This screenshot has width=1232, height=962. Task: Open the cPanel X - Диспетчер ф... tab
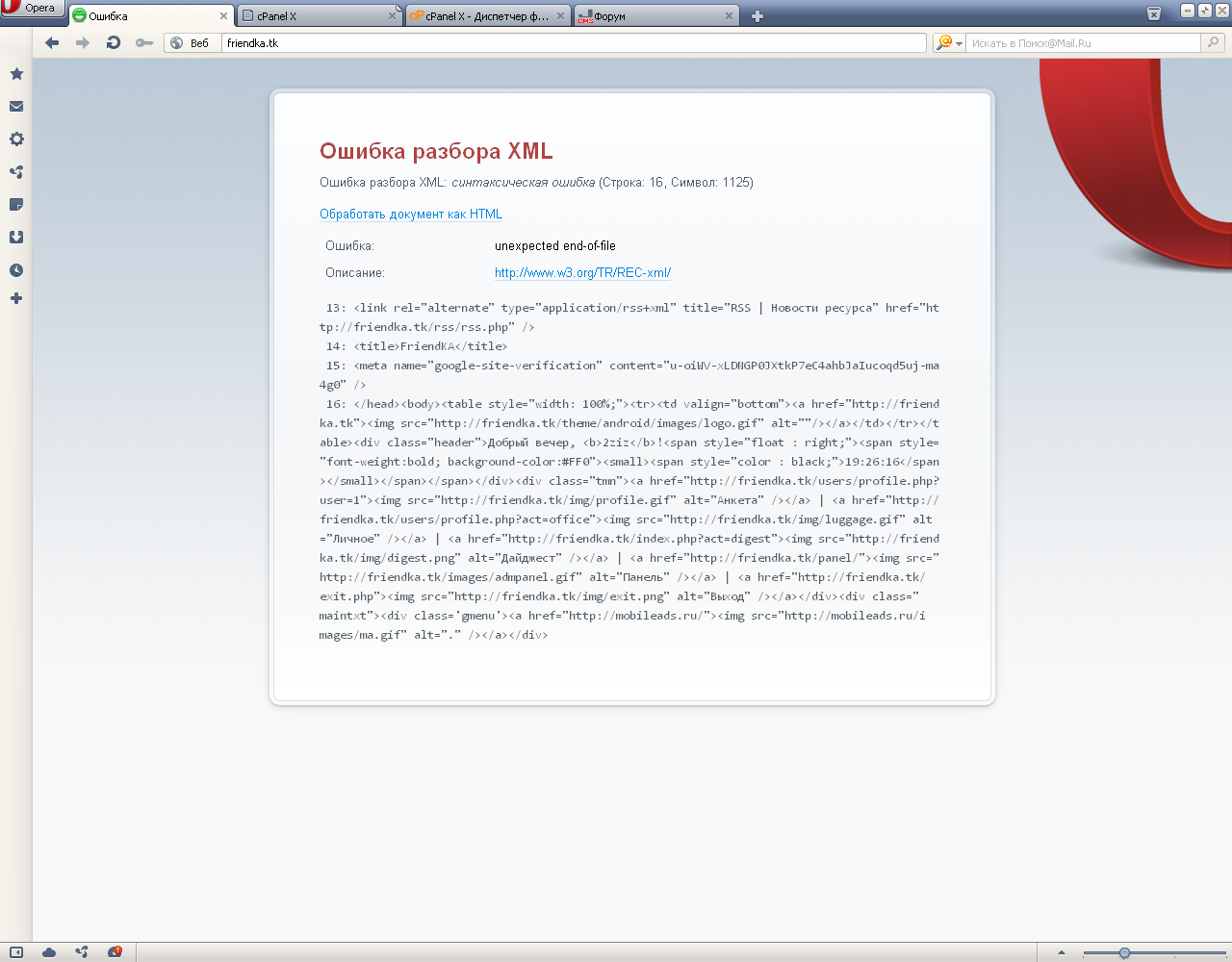click(488, 15)
